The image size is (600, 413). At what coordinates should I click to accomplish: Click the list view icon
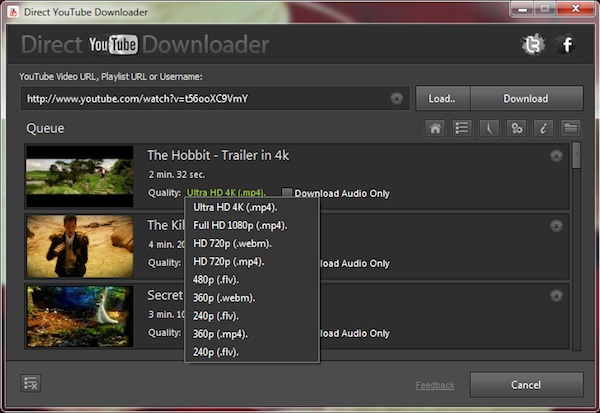[x=462, y=128]
